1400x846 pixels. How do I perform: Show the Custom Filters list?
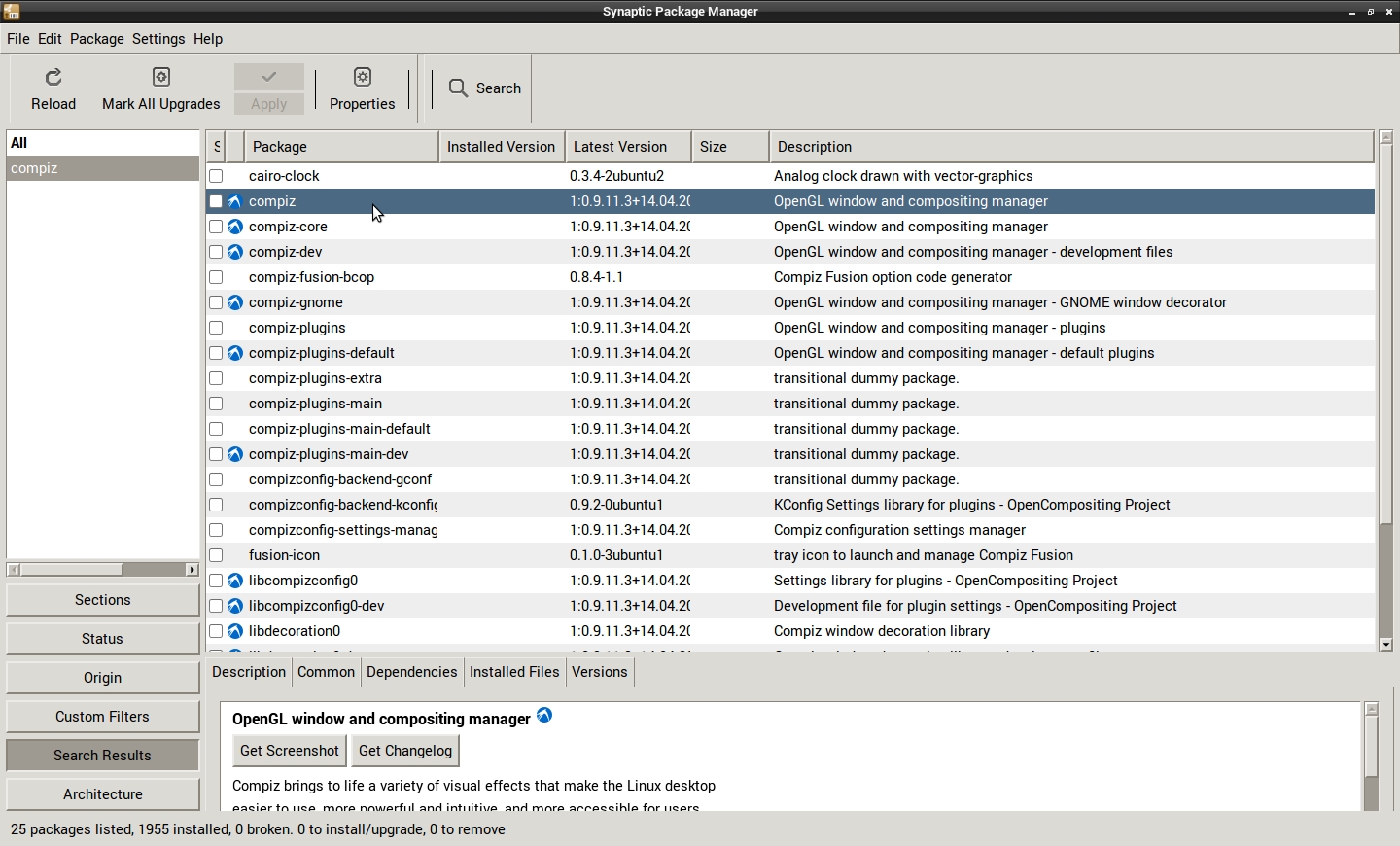[x=102, y=717]
